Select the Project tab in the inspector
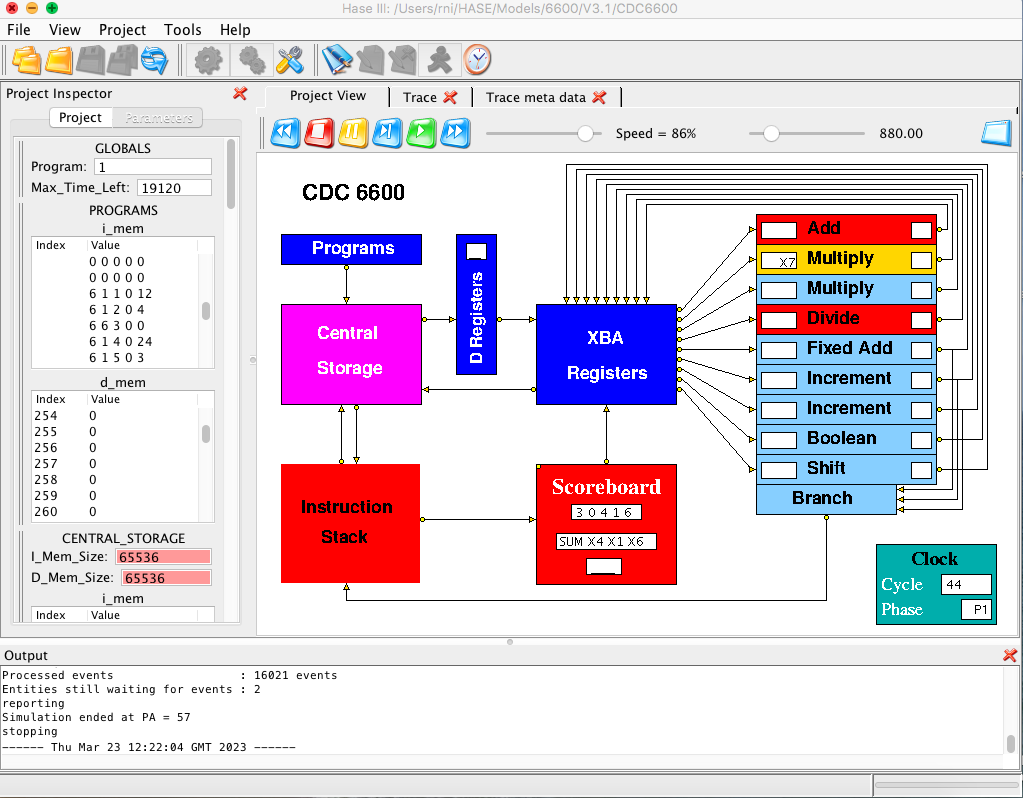1023x798 pixels. tap(80, 117)
